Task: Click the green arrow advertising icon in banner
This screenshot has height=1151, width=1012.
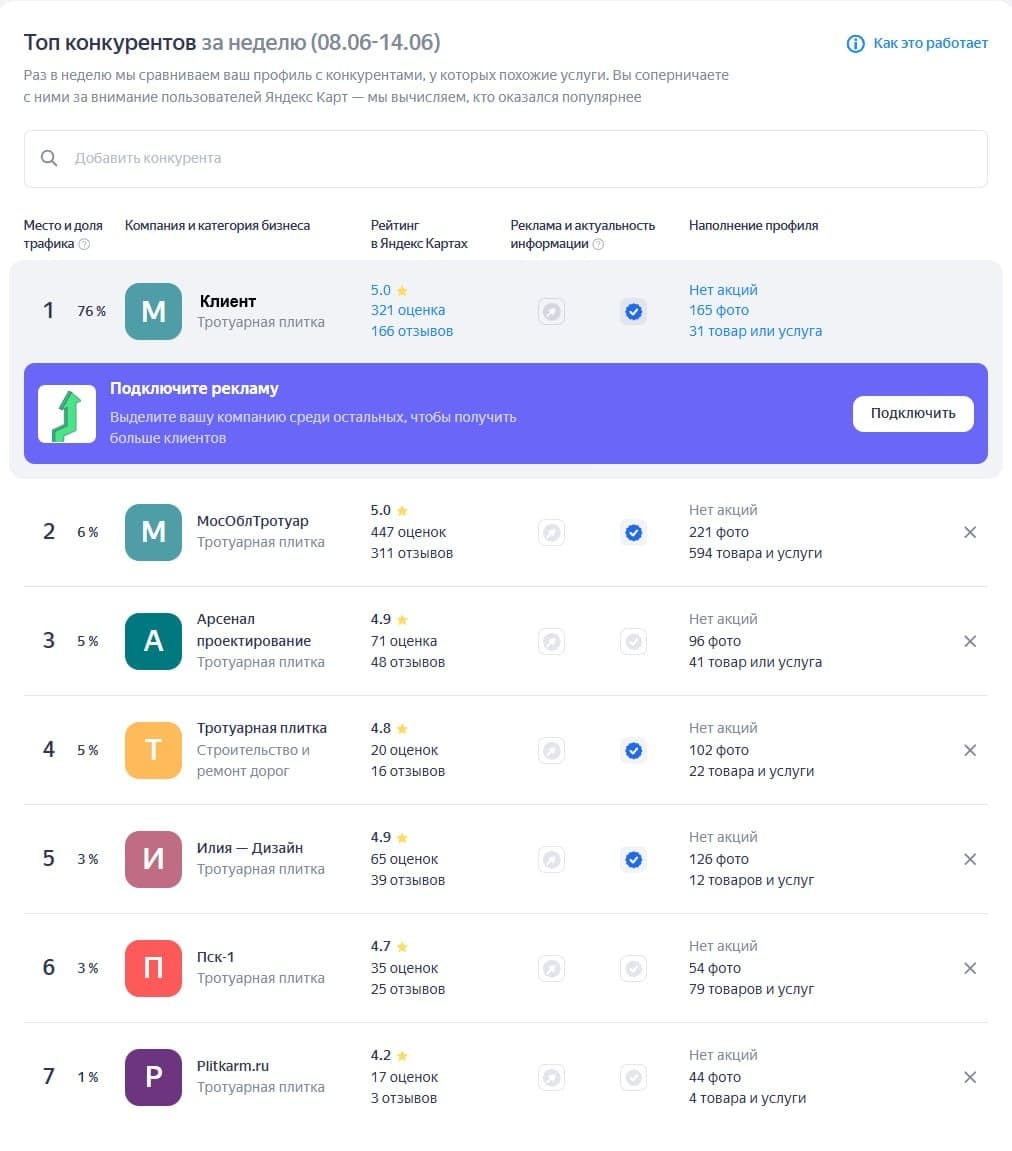Action: (67, 414)
